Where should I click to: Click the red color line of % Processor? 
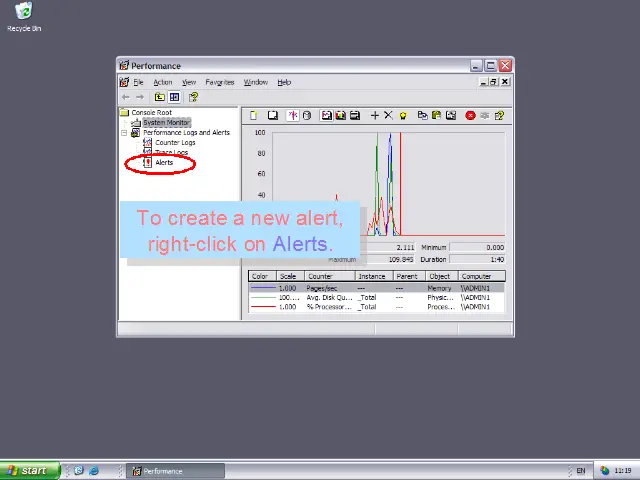pyautogui.click(x=263, y=307)
